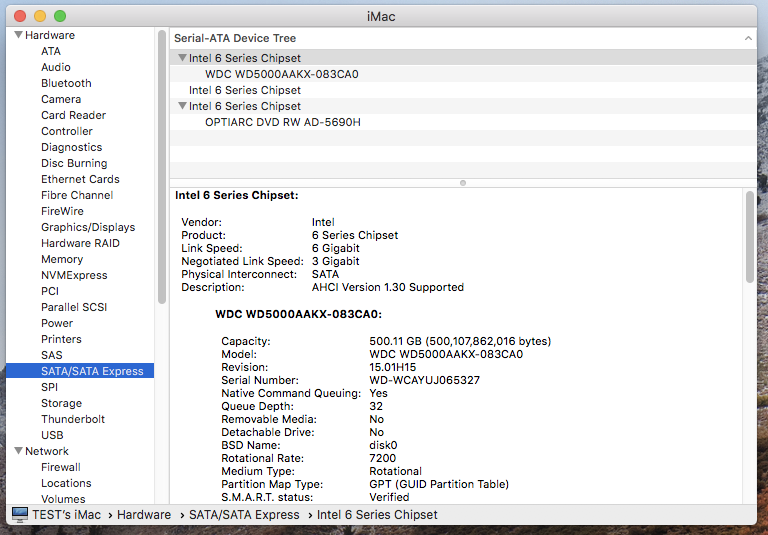The height and width of the screenshot is (535, 768).
Task: Open the Printers section
Action: 61,339
